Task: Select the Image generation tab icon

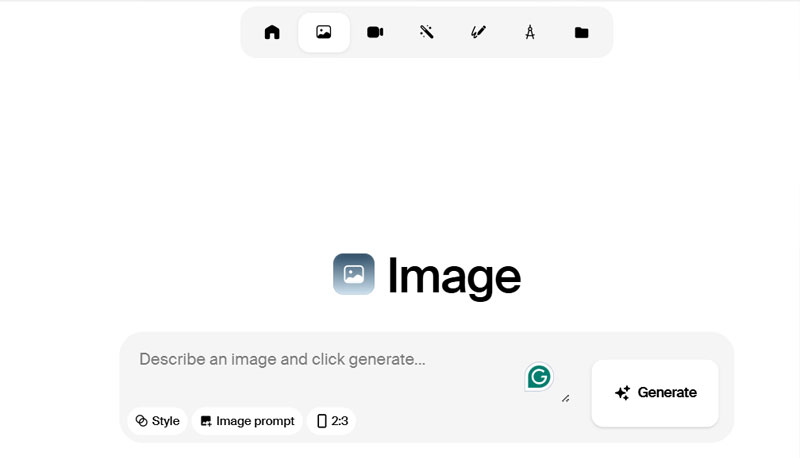Action: [x=324, y=32]
